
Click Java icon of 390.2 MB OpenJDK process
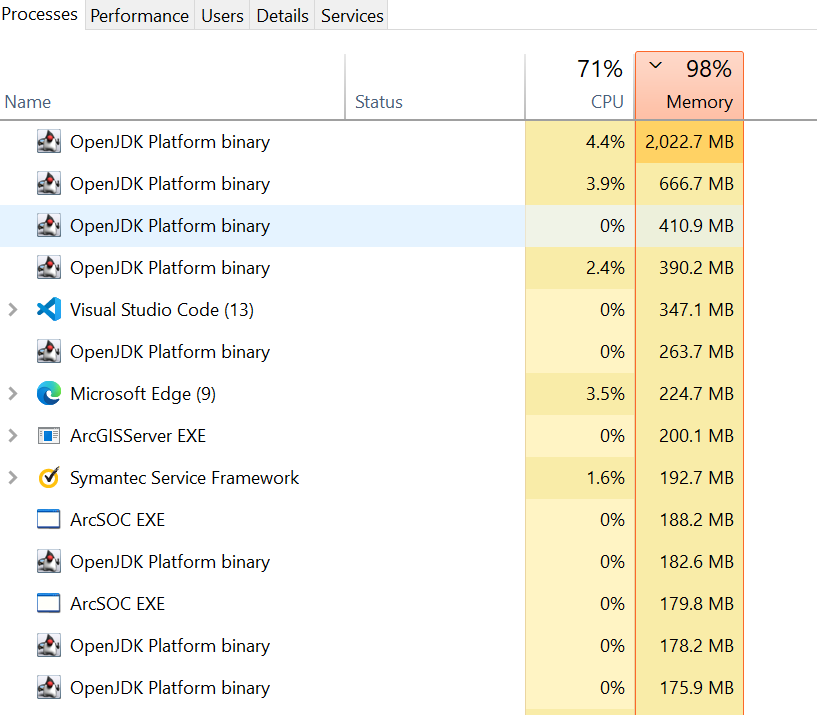pyautogui.click(x=49, y=267)
